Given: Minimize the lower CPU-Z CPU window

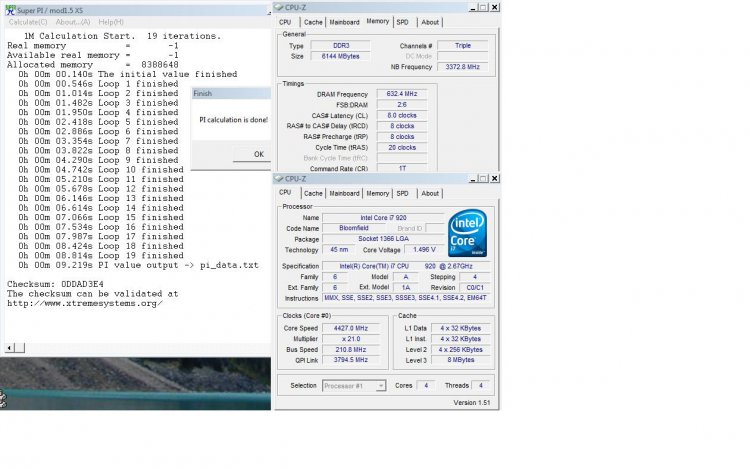Looking at the screenshot, I should tap(473, 178).
